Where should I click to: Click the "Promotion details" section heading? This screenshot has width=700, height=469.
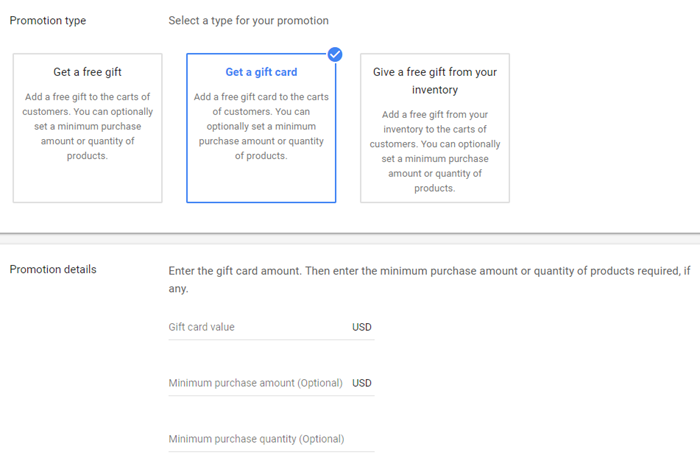[53, 269]
